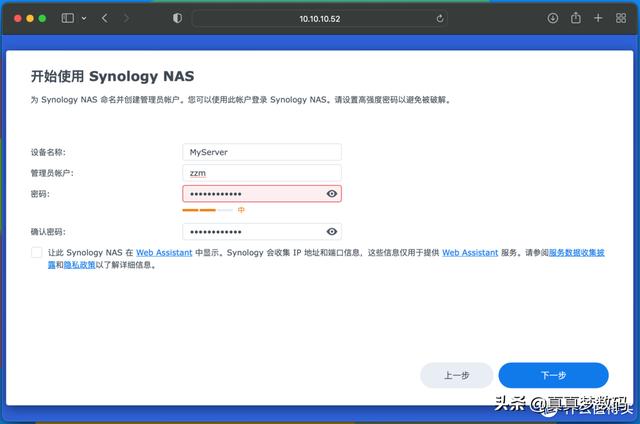Image resolution: width=640 pixels, height=424 pixels.
Task: Click the 确认密码 label
Action: point(48,232)
